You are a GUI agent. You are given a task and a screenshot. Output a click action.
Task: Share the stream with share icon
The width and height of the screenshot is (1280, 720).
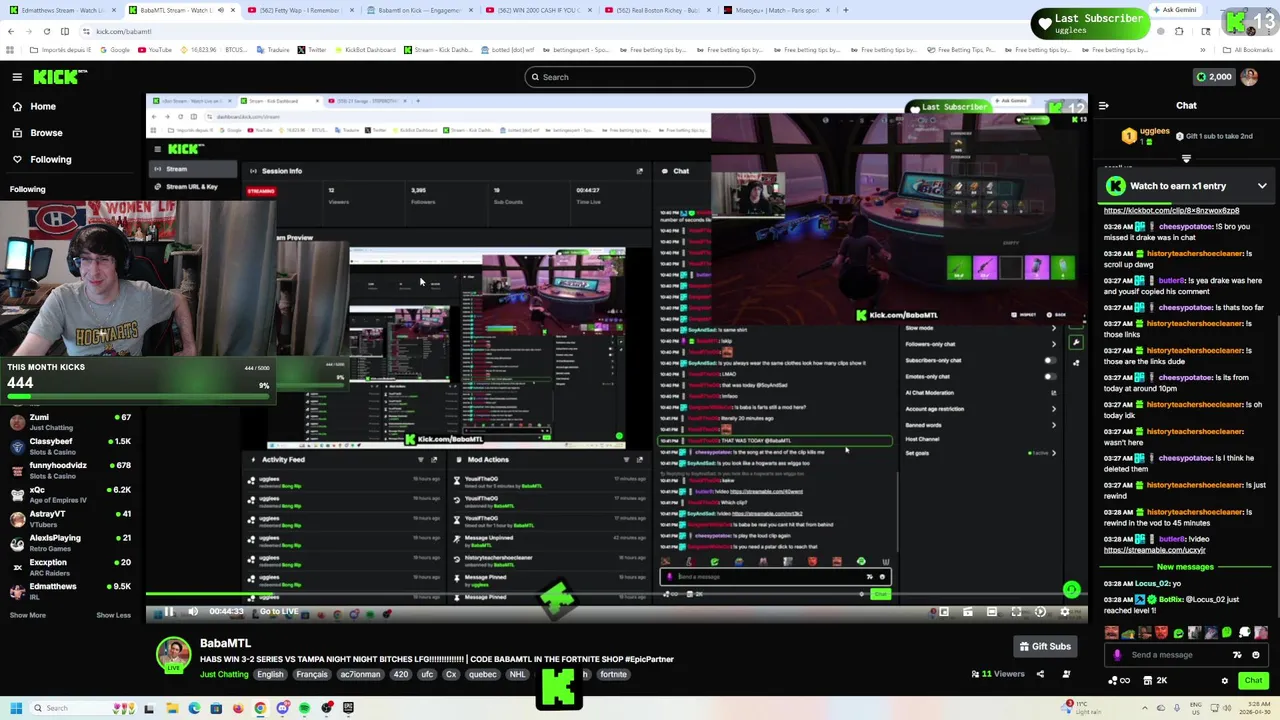[1040, 674]
